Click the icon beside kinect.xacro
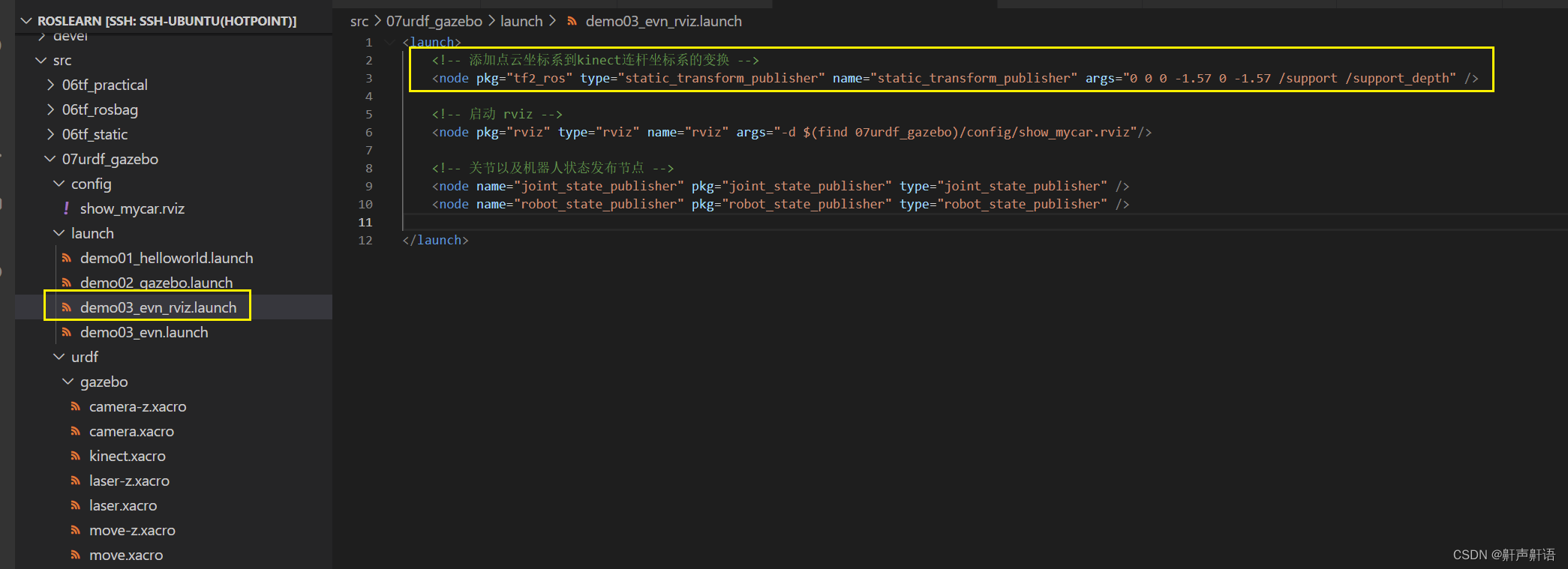This screenshot has width=1568, height=569. point(76,456)
